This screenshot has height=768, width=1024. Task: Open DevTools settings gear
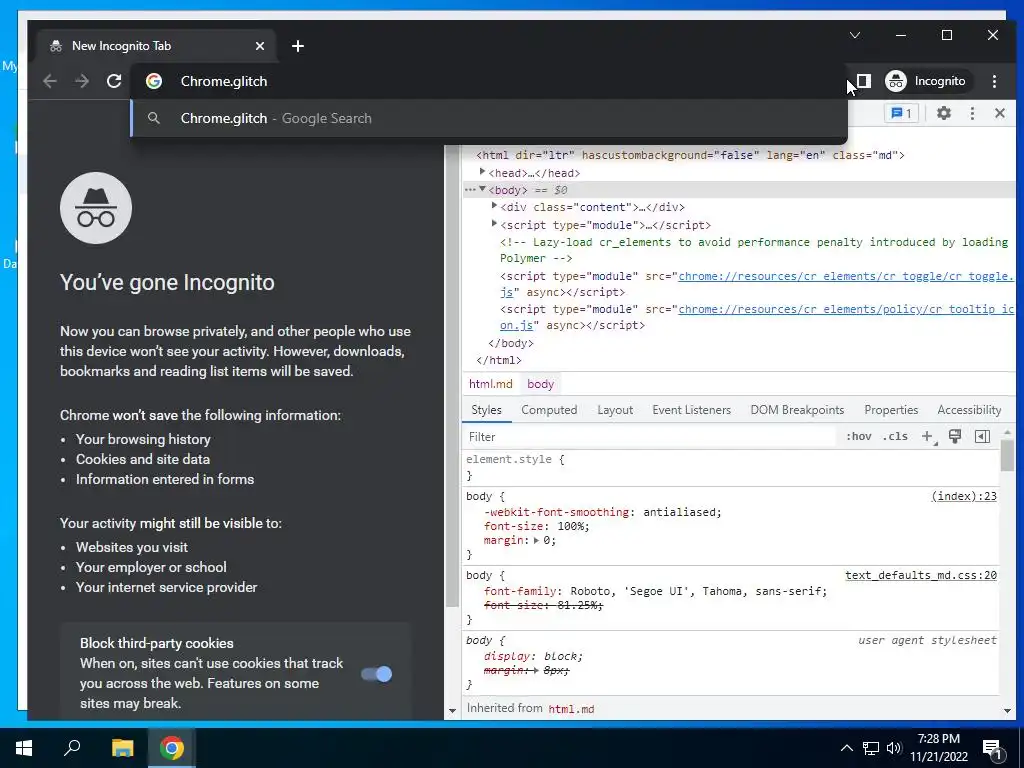943,113
